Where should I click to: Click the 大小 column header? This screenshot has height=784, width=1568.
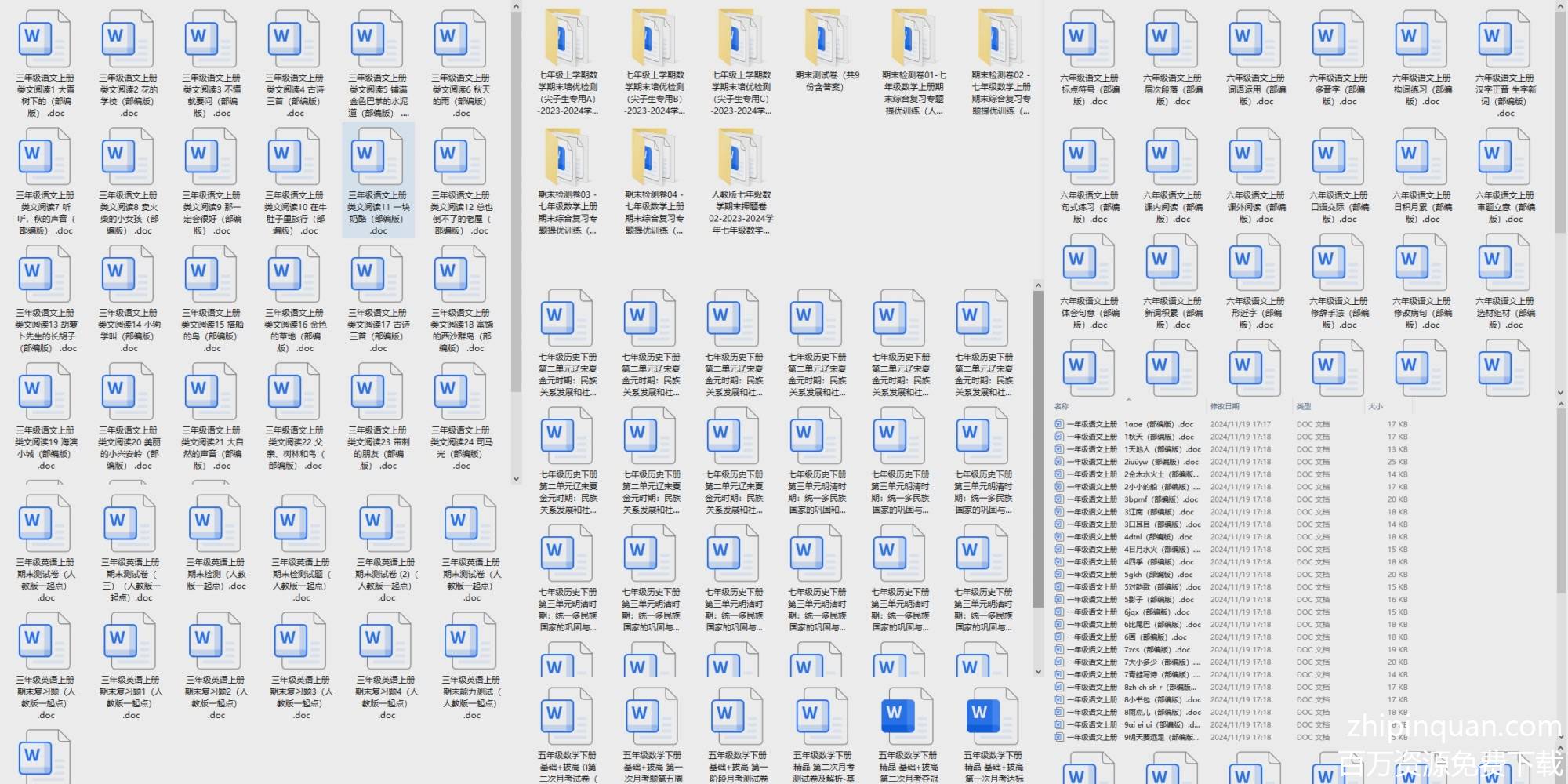1375,406
